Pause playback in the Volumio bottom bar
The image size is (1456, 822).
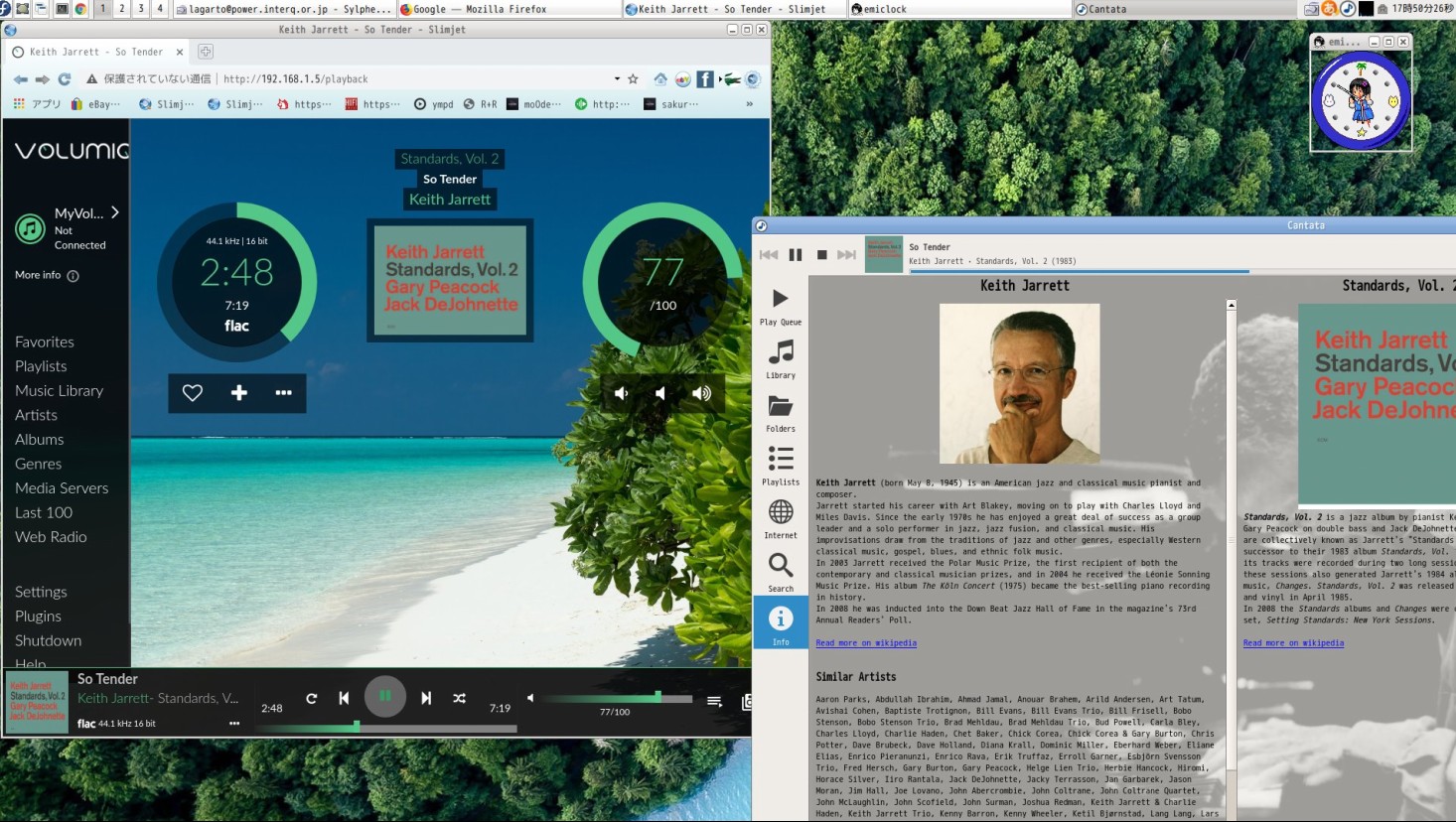384,697
